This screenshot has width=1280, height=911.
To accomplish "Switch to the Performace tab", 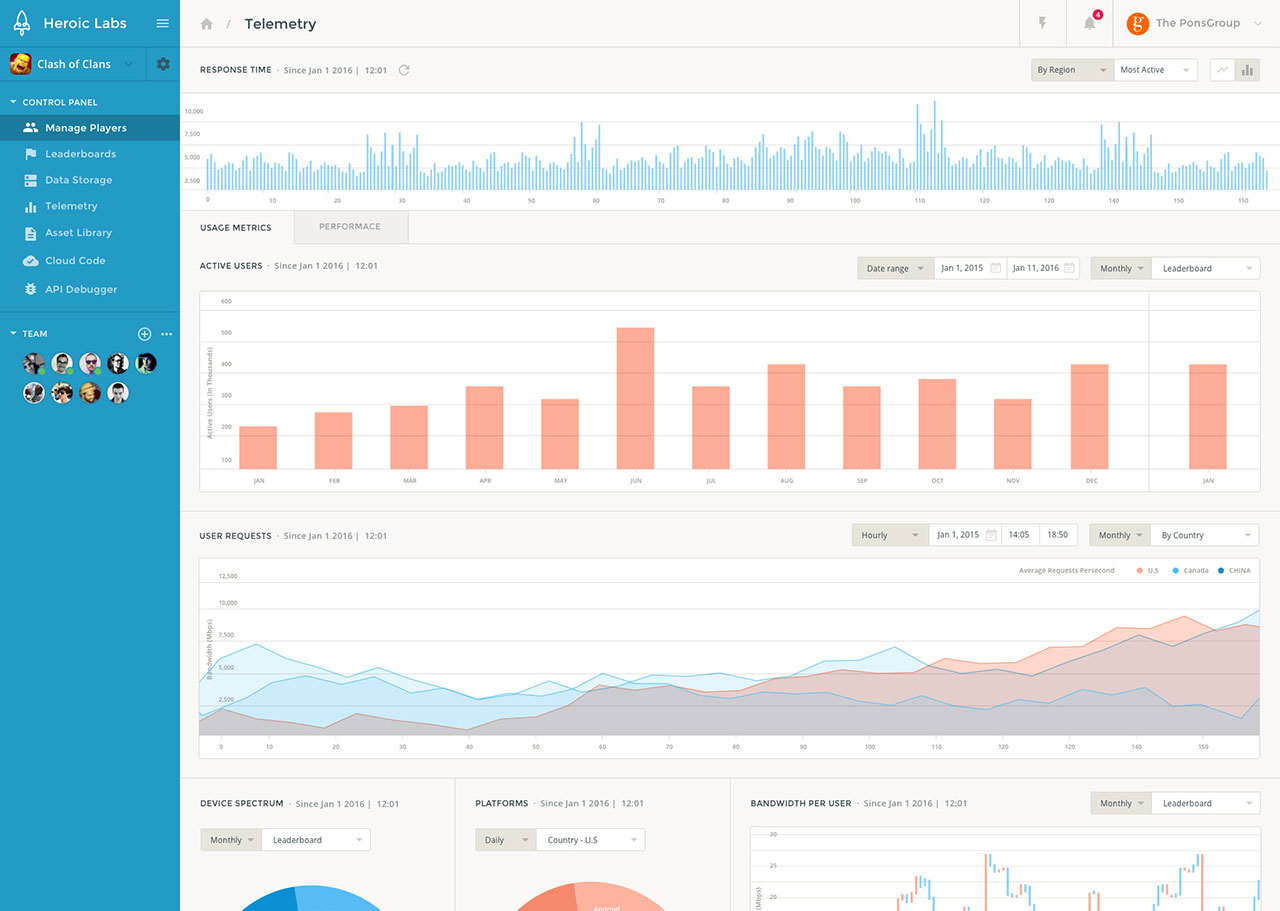I will tap(350, 227).
